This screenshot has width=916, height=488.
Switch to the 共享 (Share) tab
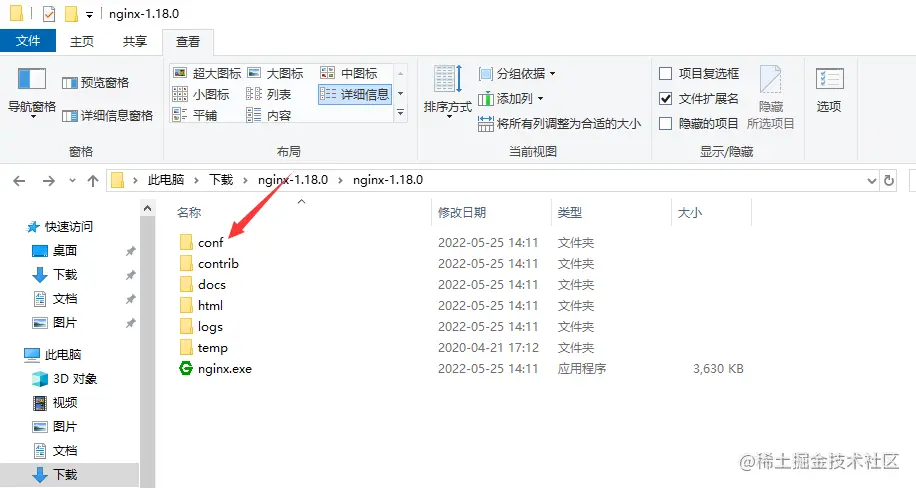(x=135, y=41)
